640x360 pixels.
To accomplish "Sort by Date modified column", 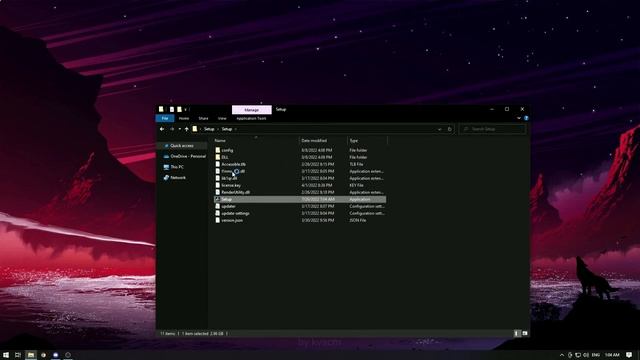I will point(314,140).
